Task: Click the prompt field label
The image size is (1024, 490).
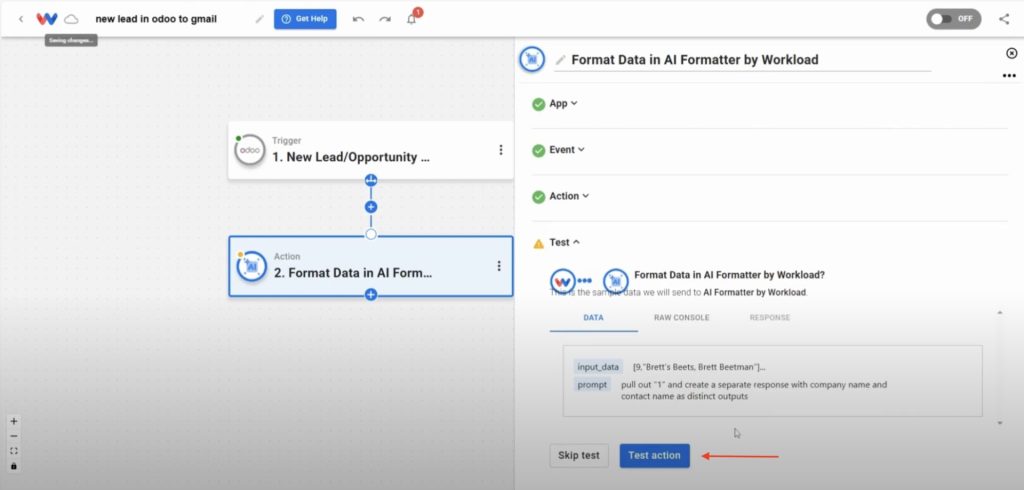Action: tap(592, 385)
